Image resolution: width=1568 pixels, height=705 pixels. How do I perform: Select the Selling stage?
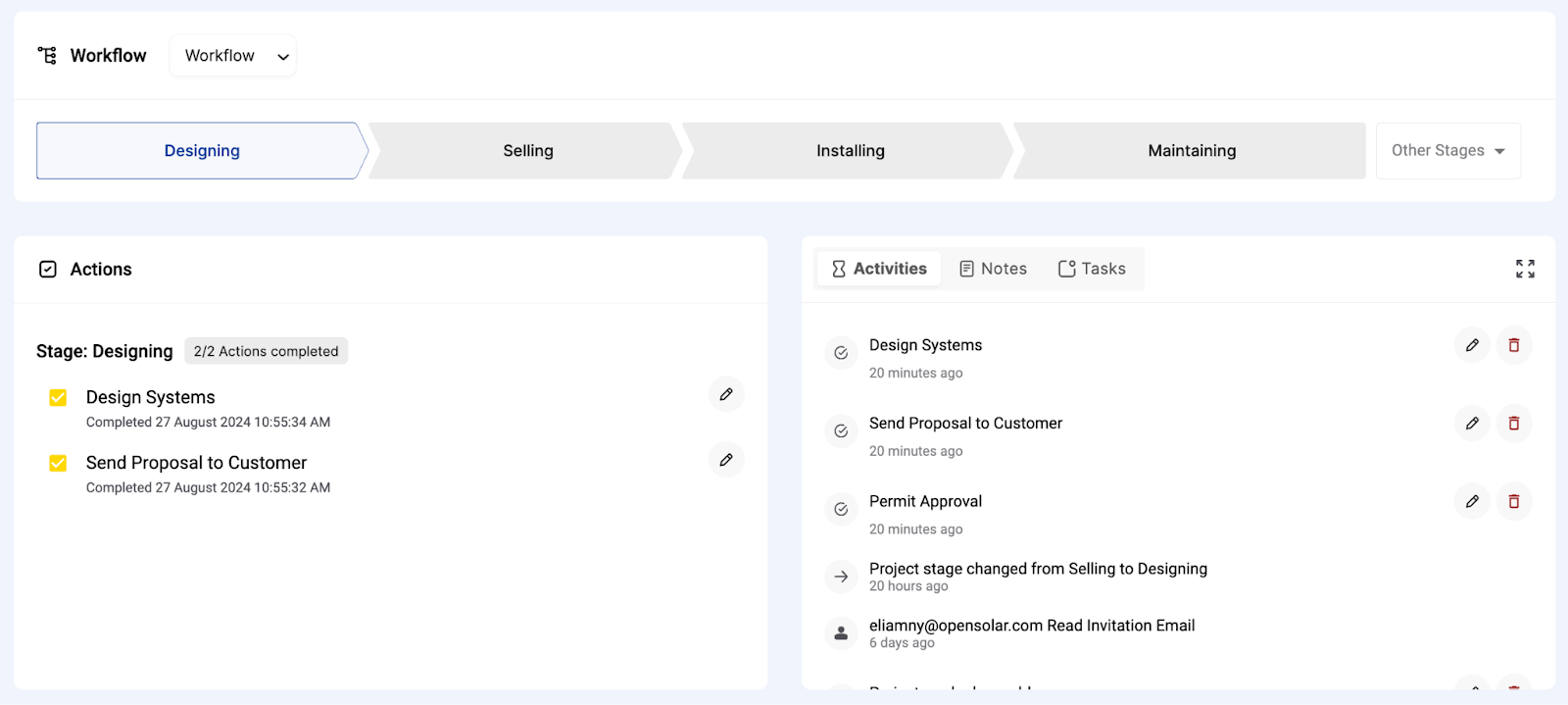click(527, 151)
